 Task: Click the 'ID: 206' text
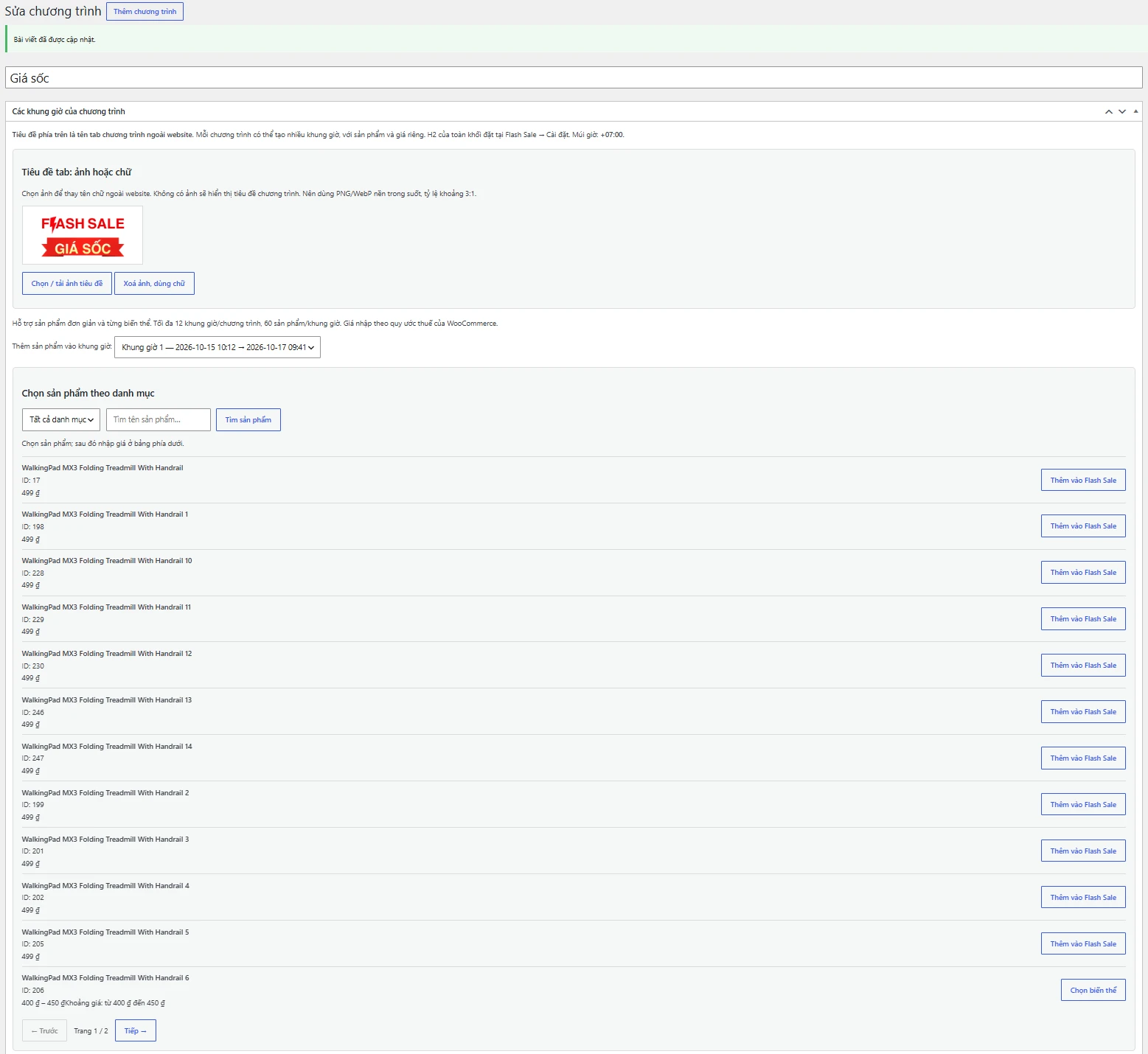pyautogui.click(x=32, y=991)
